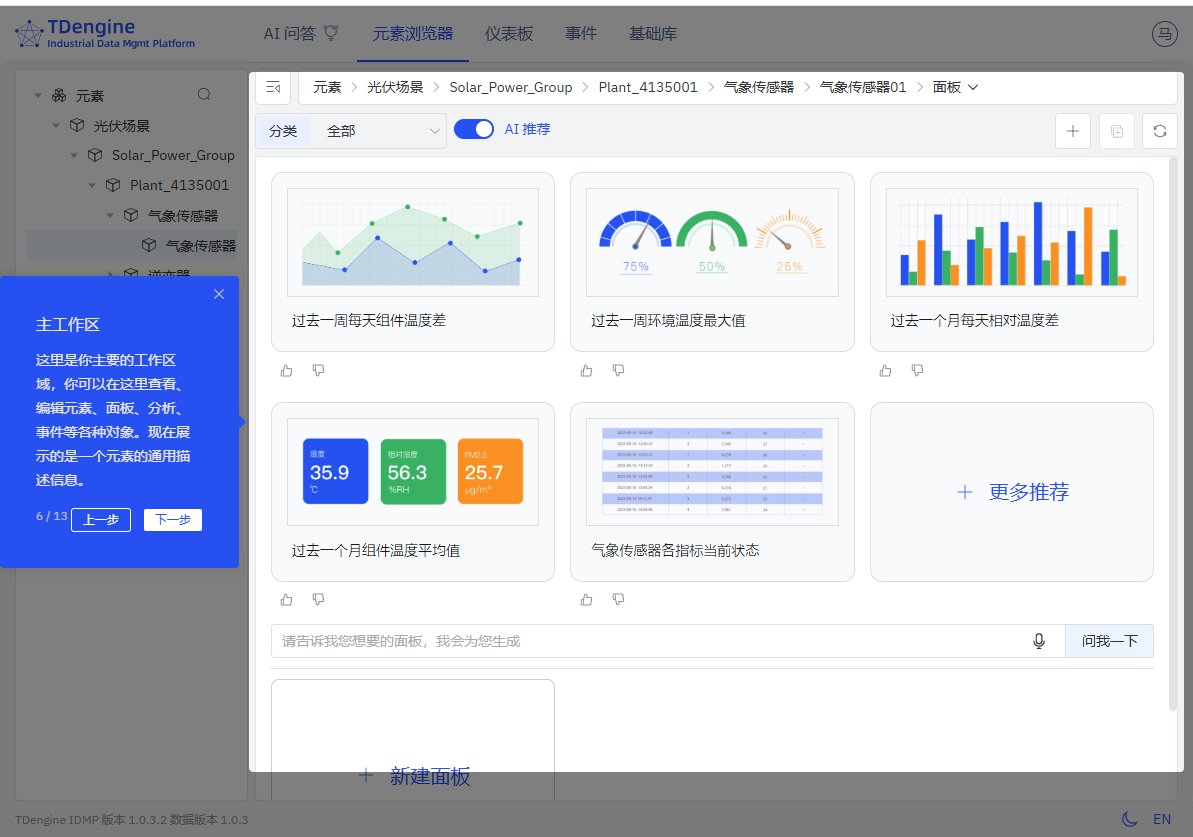Collapse the 气象传感器 parent tree node
1193x837 pixels.
point(110,215)
